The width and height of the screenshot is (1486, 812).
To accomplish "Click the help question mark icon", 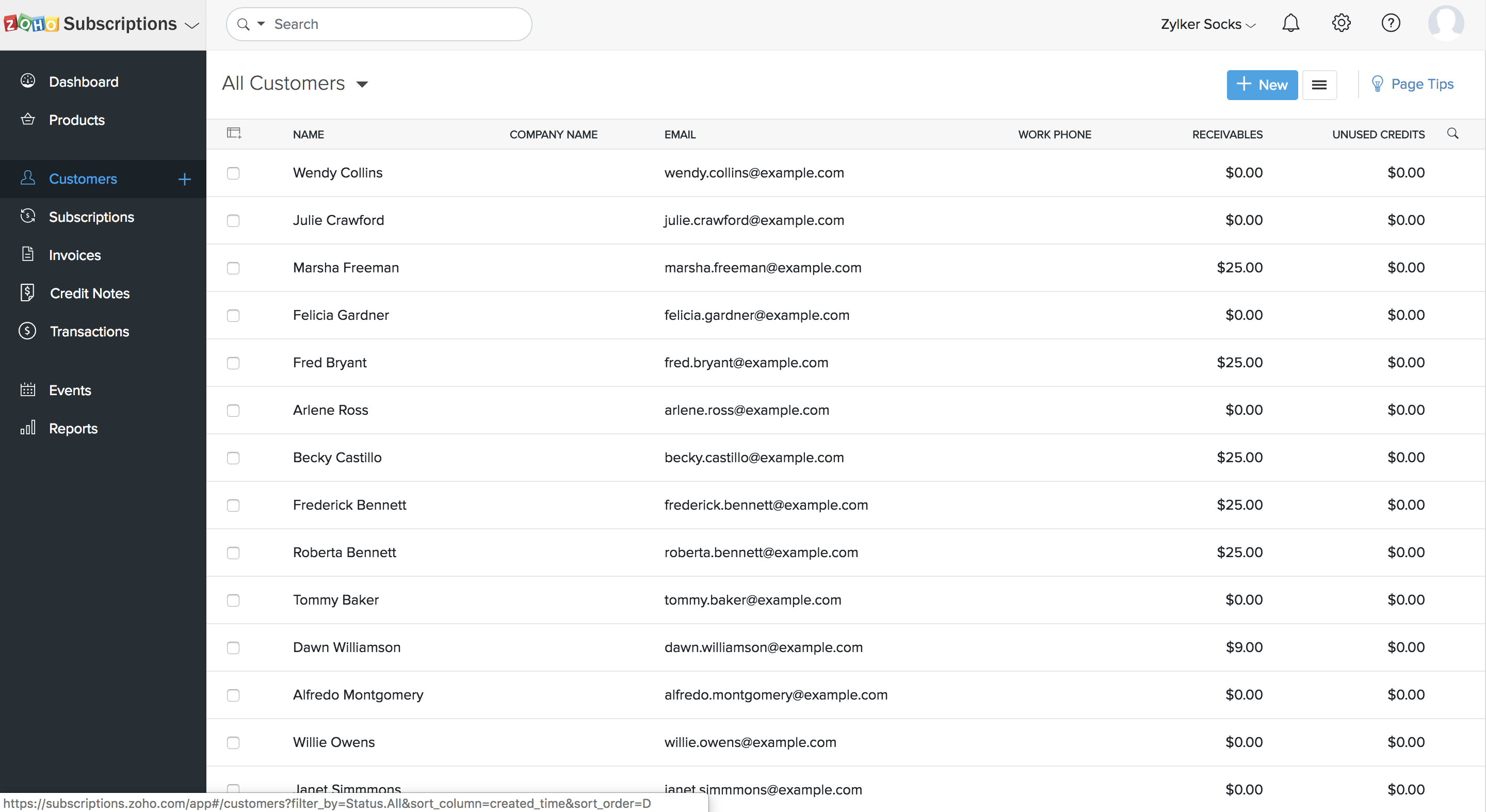I will click(x=1390, y=24).
